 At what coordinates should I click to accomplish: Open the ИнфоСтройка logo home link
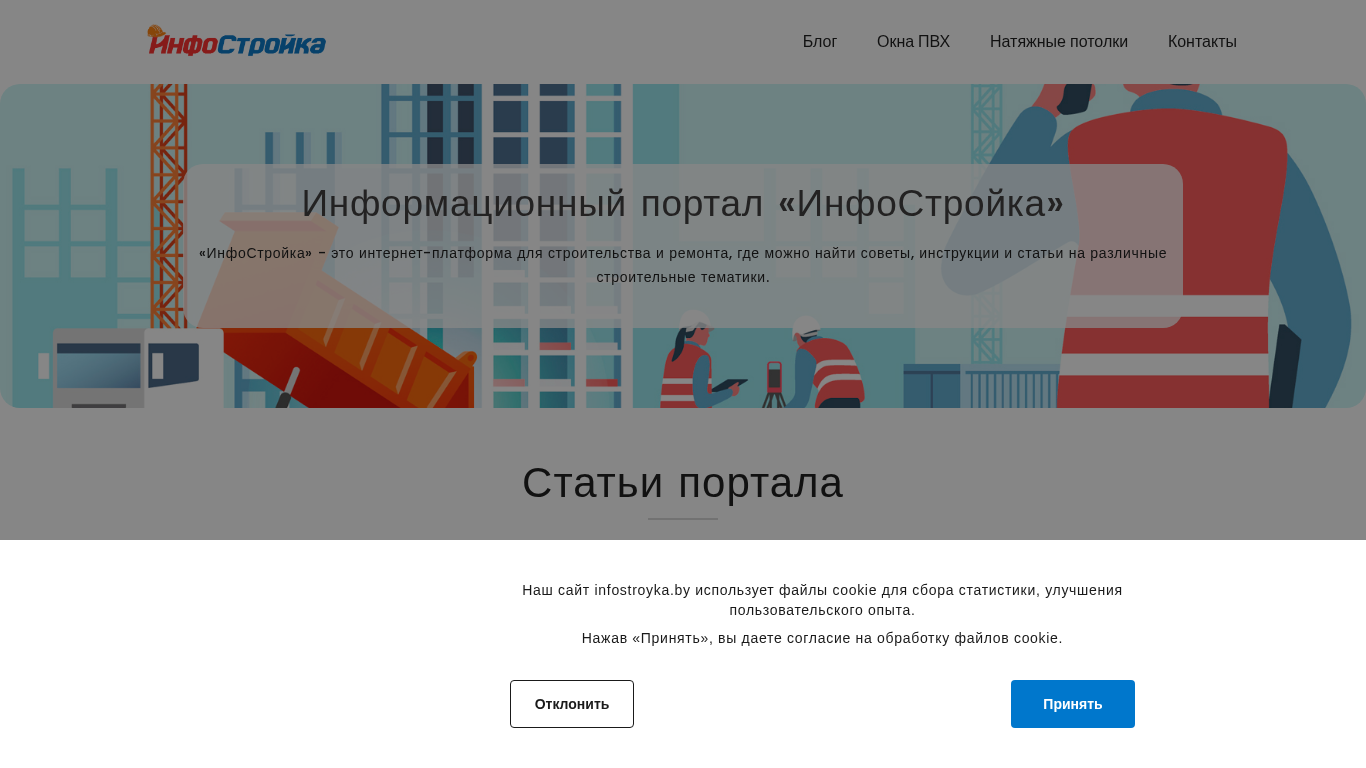coord(237,41)
